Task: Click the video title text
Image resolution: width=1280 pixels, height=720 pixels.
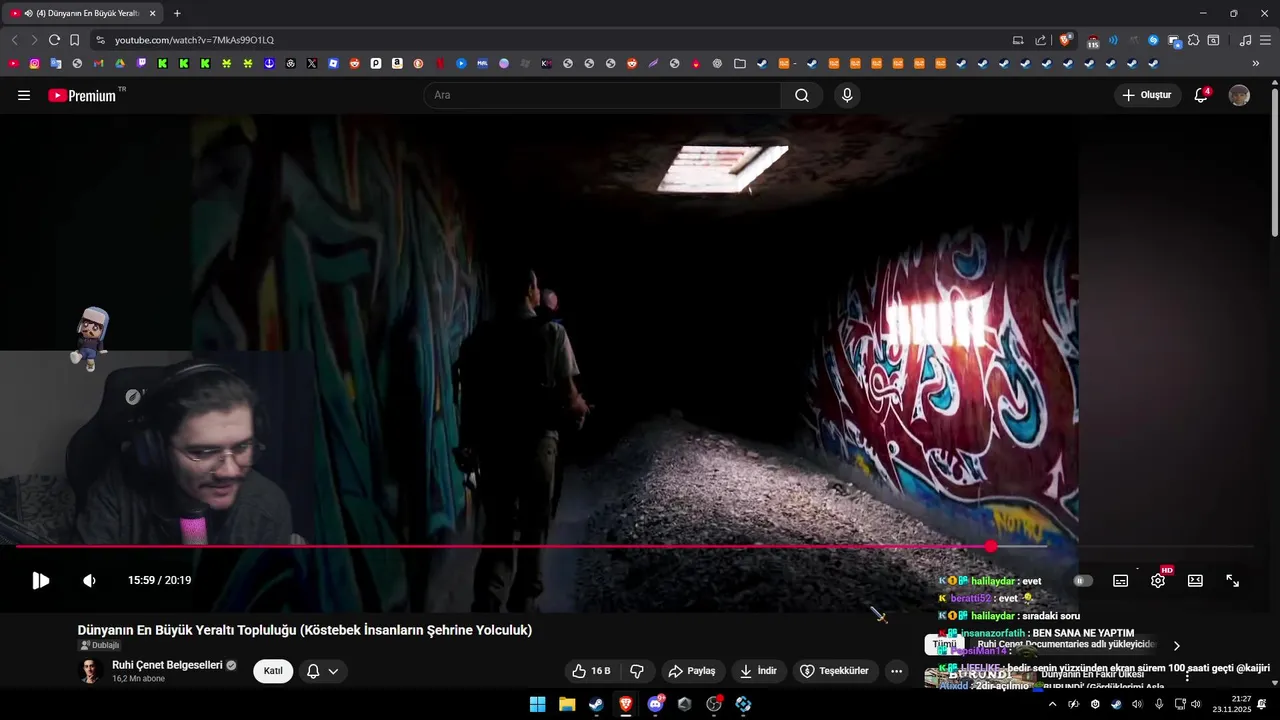Action: coord(305,630)
